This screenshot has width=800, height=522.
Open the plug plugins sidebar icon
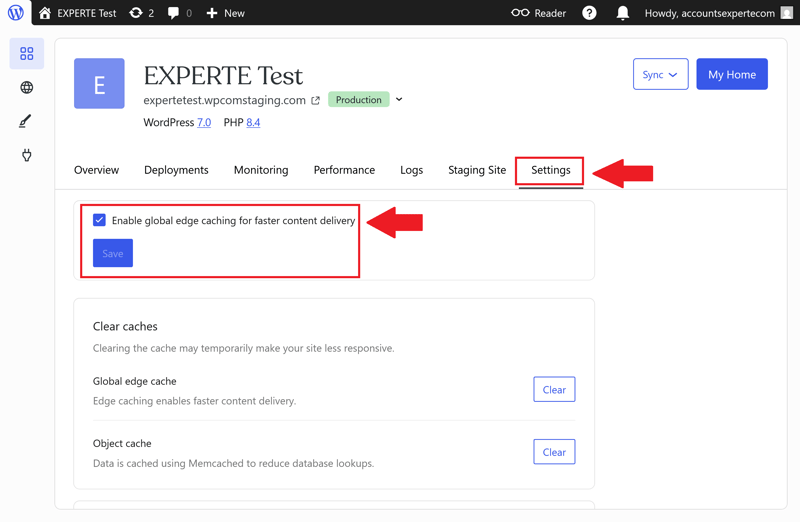27,155
